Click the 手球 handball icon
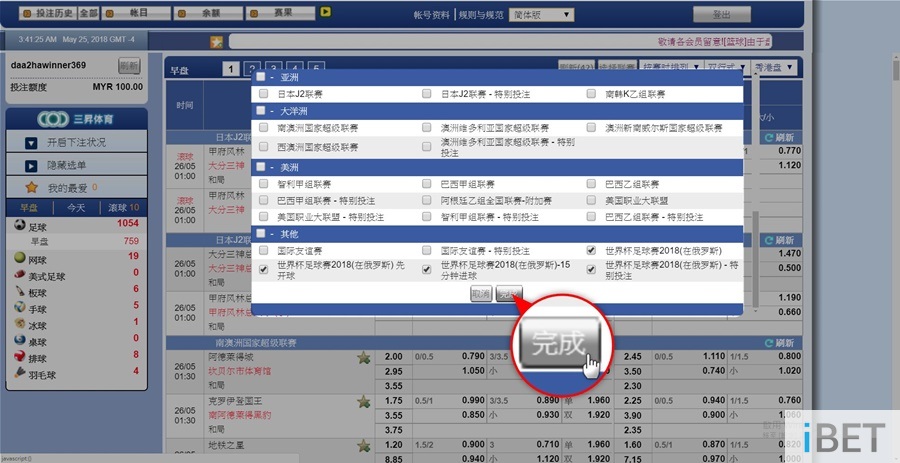Viewport: 900px width, 463px height. coord(20,308)
